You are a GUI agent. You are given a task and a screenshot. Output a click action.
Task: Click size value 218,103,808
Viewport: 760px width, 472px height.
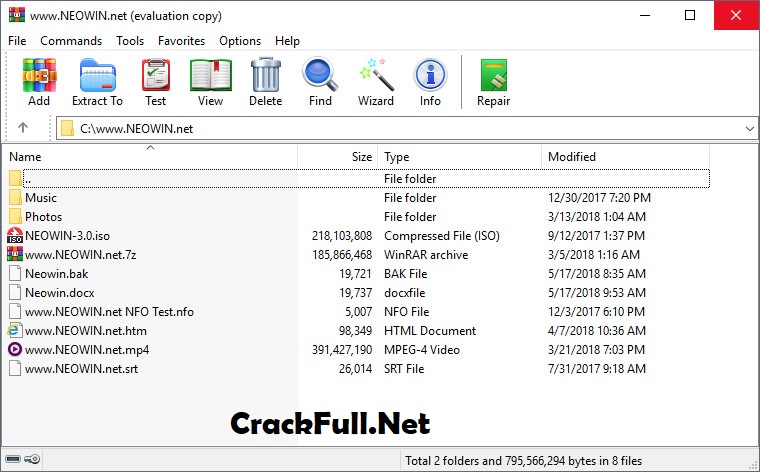coord(342,236)
